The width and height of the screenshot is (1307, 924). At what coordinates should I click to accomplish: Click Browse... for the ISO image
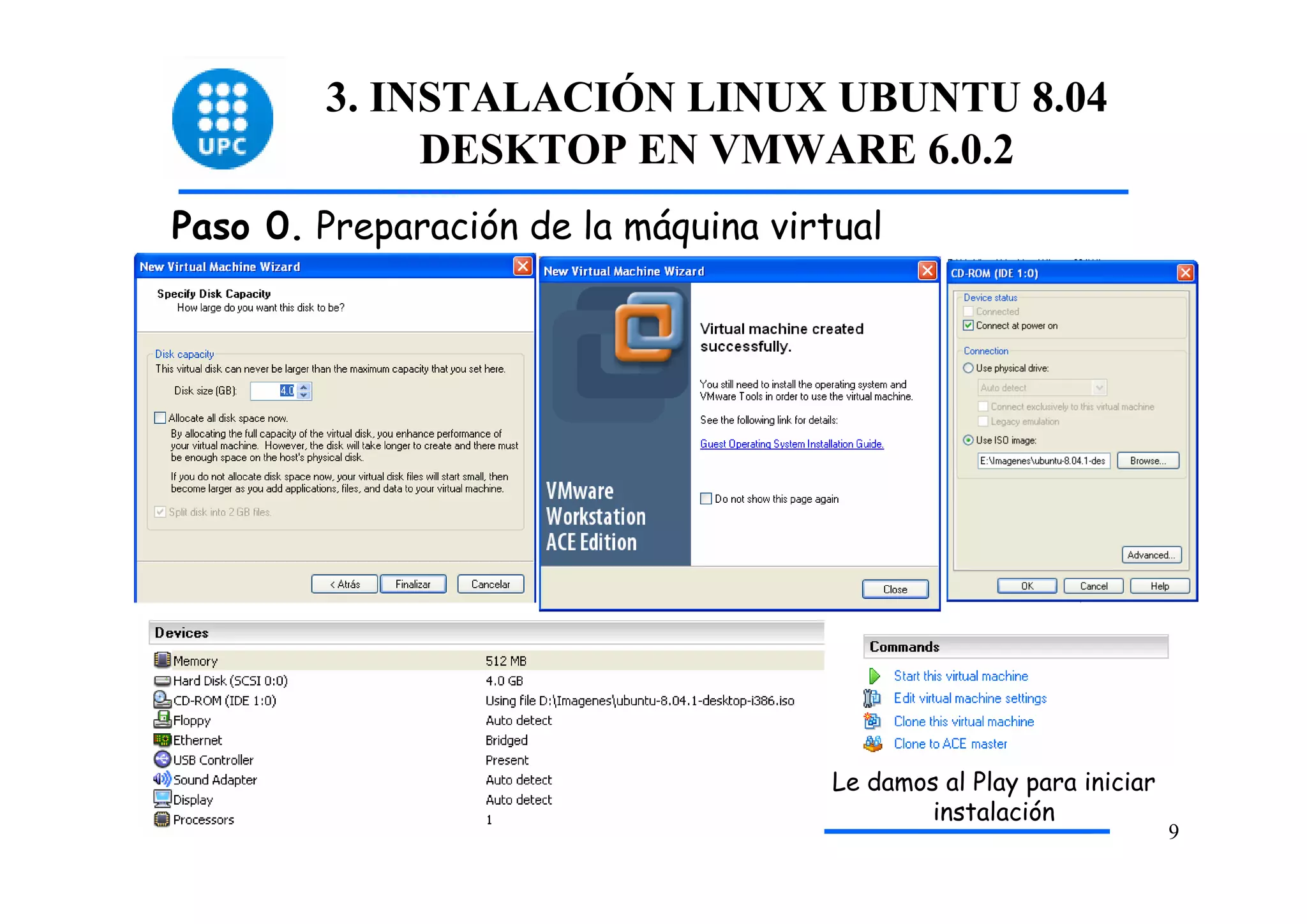(x=1147, y=461)
